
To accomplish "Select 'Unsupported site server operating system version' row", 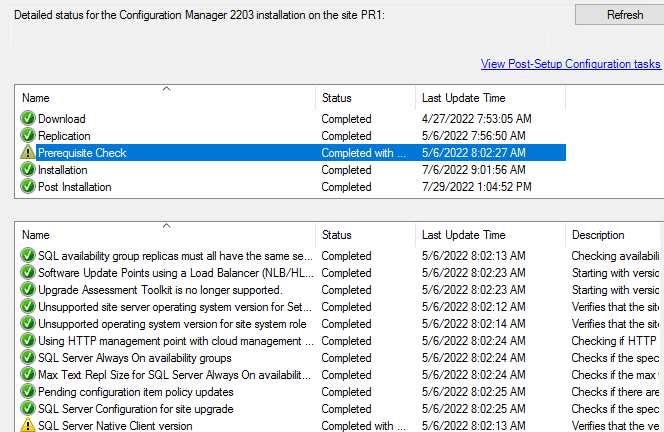I will pyautogui.click(x=342, y=307).
